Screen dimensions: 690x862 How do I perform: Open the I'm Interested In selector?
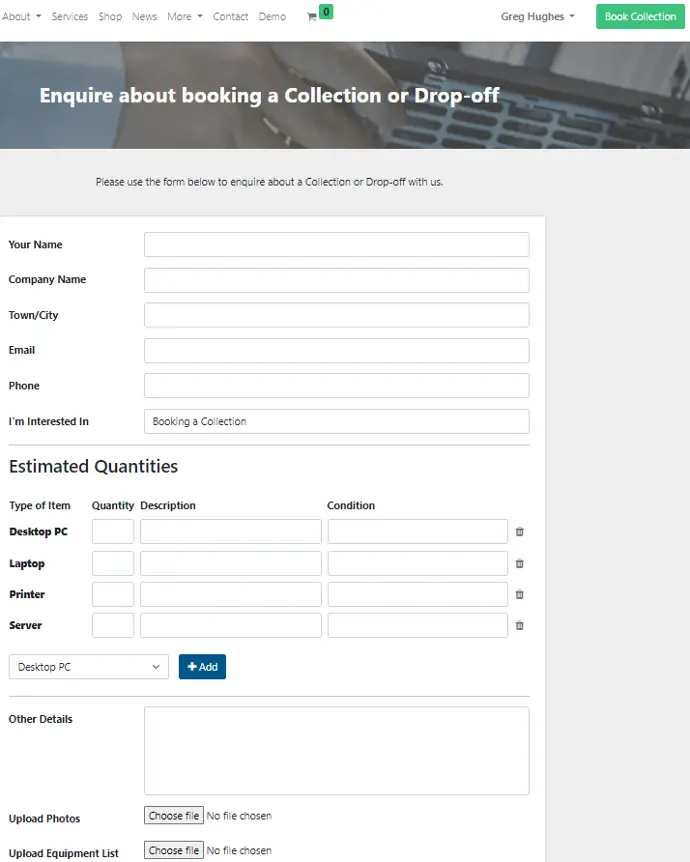[336, 422]
